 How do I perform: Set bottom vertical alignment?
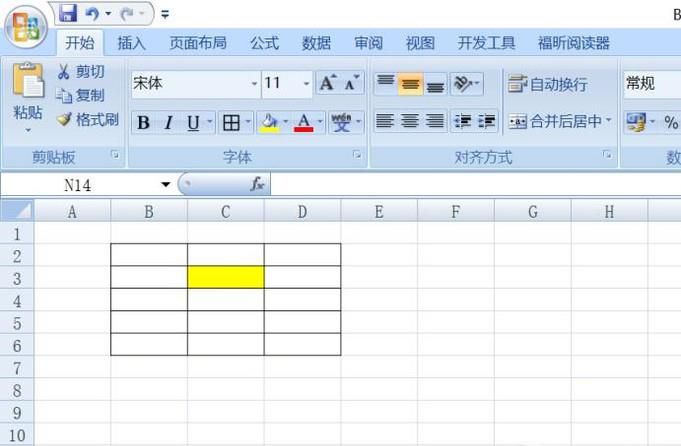[435, 83]
